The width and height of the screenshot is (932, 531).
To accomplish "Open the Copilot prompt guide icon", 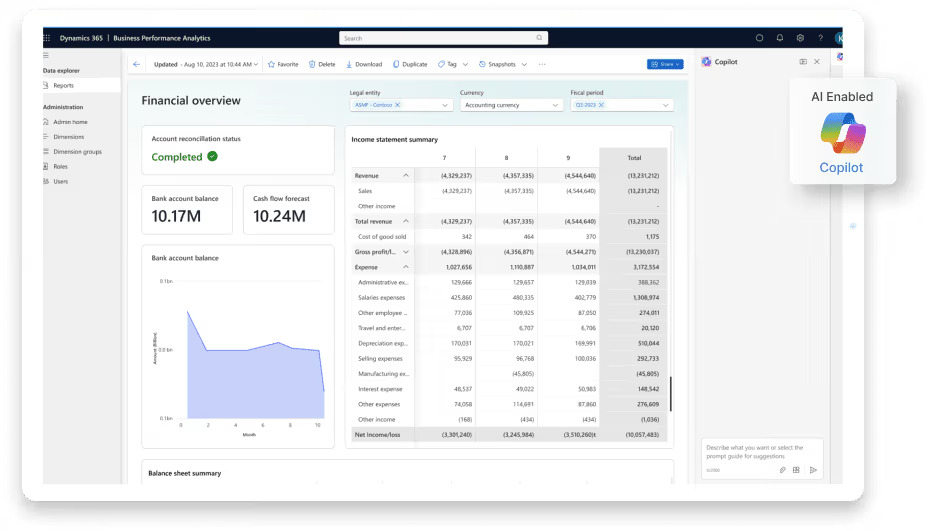I will (x=796, y=469).
